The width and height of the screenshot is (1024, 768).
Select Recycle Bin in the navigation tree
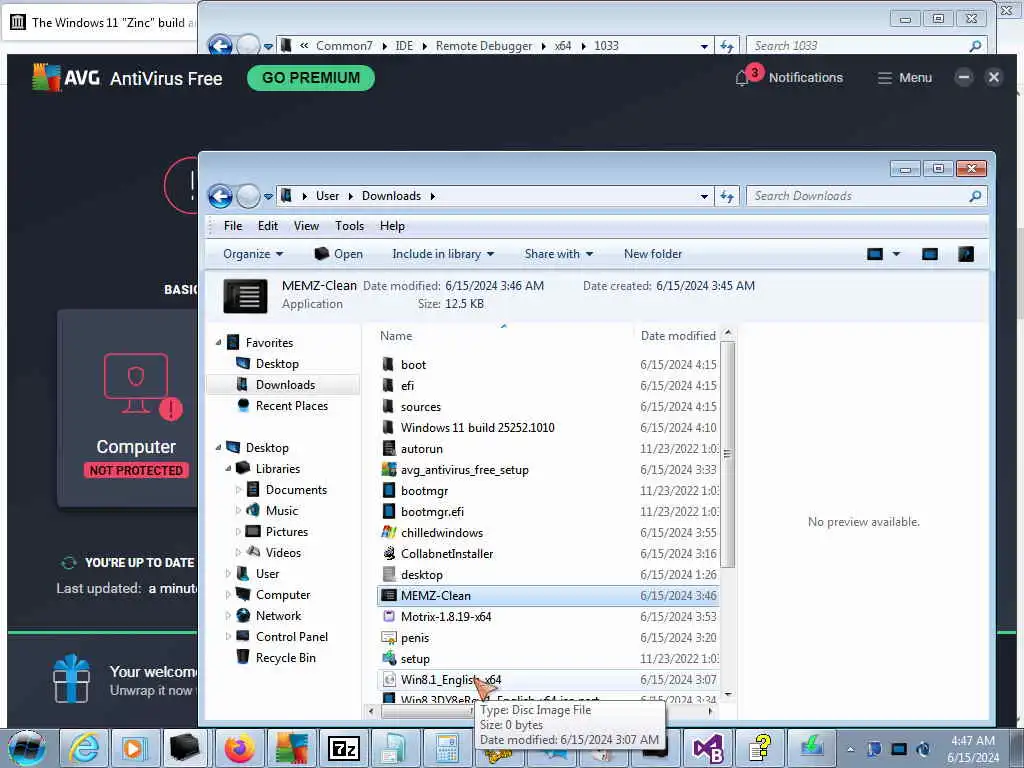[285, 658]
